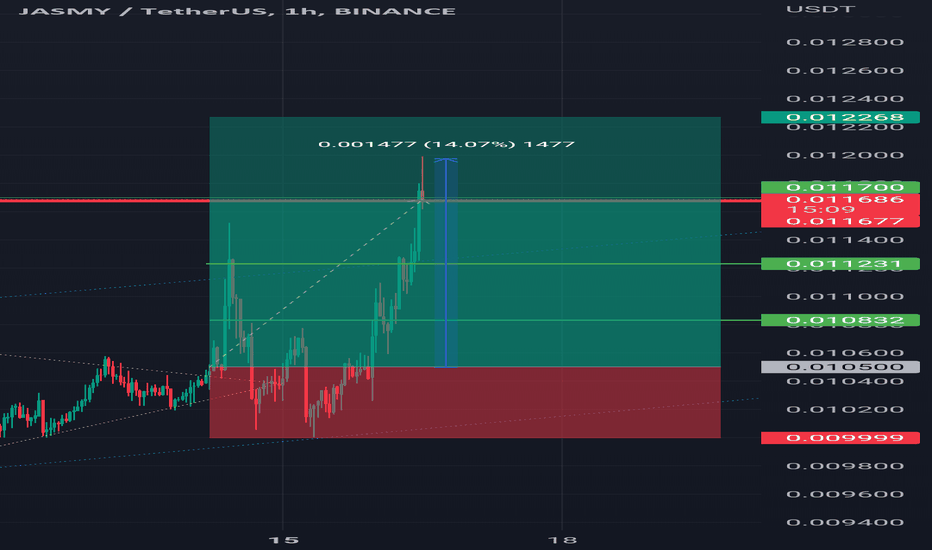932x550 pixels.
Task: Click the 0.010200 price axis label
Action: tap(845, 410)
